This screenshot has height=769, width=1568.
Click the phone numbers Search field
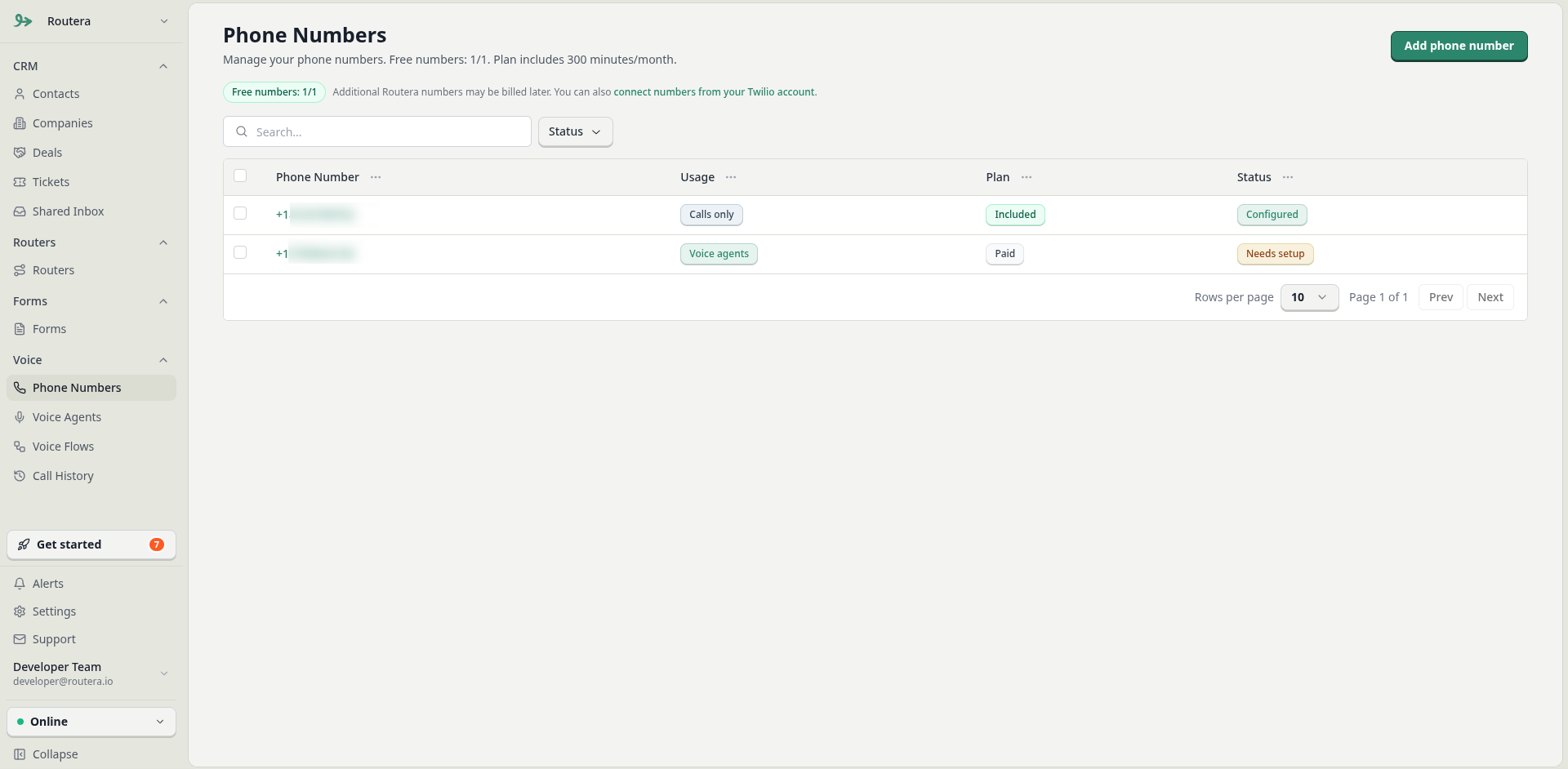377,131
